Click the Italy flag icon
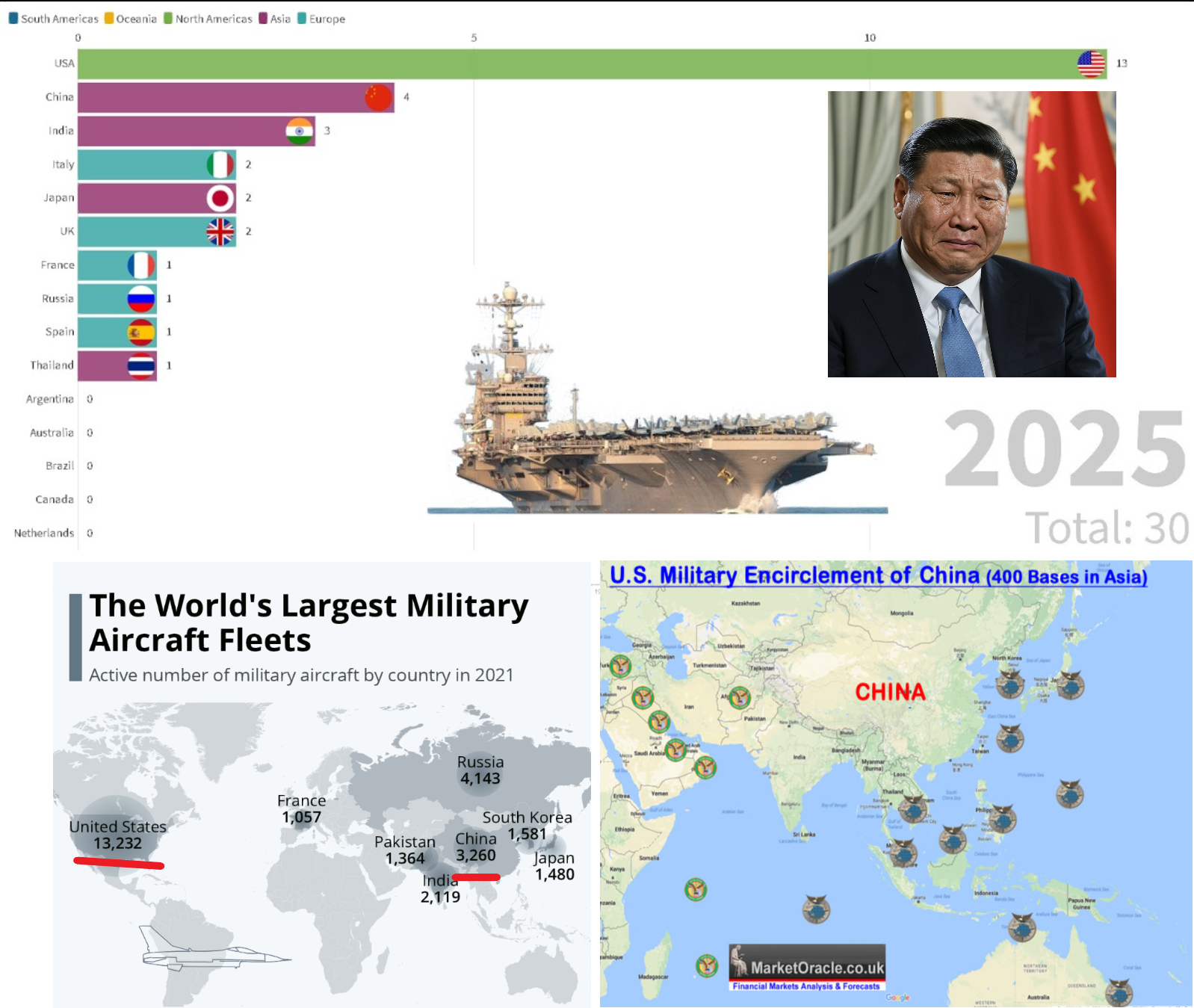Image resolution: width=1194 pixels, height=1008 pixels. pos(220,164)
